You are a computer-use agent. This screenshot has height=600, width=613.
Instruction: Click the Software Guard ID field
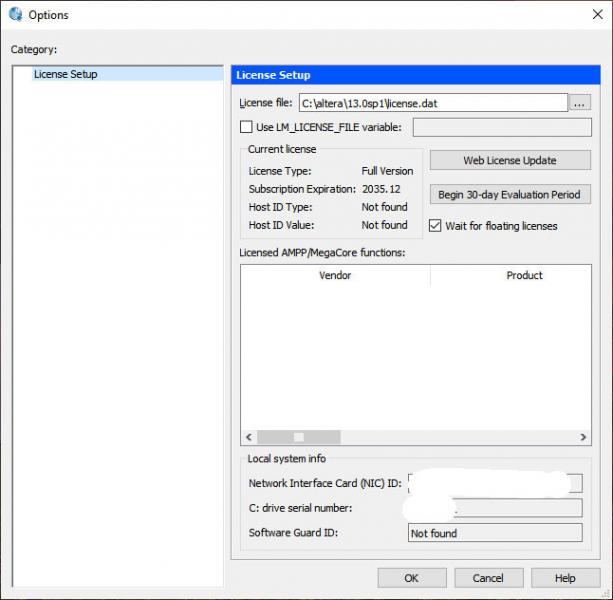494,533
